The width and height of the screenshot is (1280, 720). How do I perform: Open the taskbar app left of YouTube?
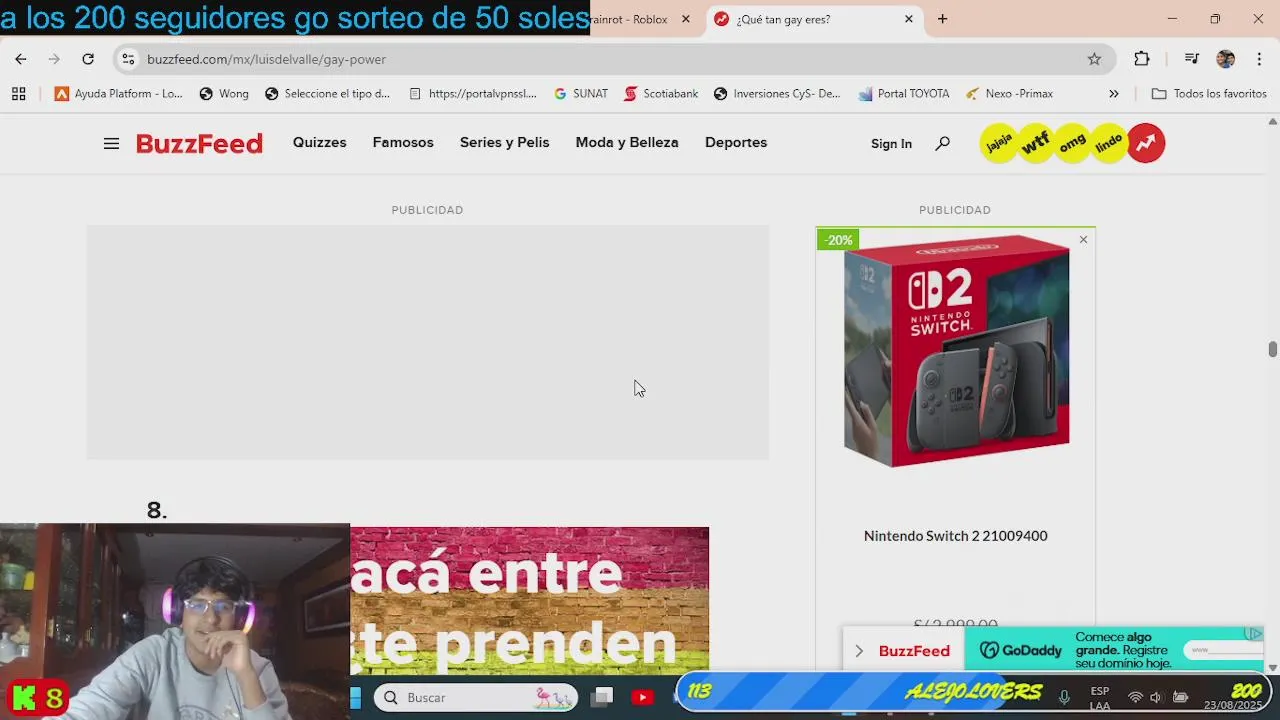[602, 697]
